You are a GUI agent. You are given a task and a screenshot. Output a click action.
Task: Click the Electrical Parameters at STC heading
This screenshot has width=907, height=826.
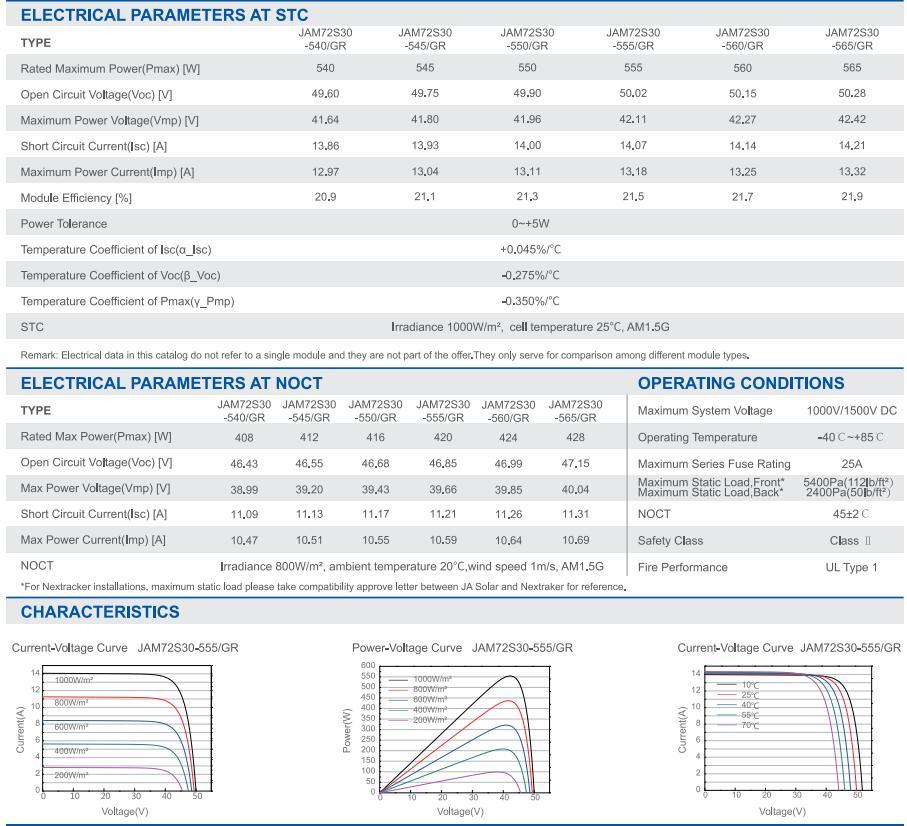coord(165,15)
